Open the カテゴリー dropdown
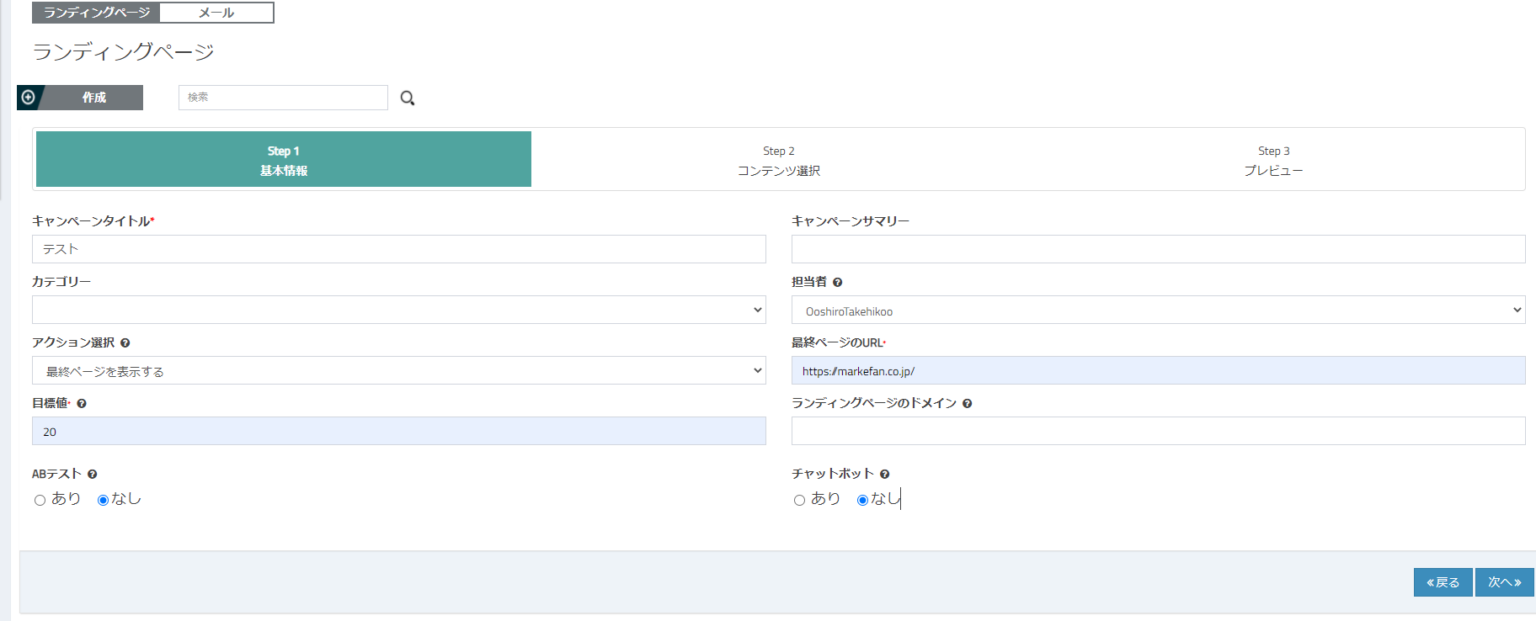This screenshot has width=1536, height=621. click(399, 310)
